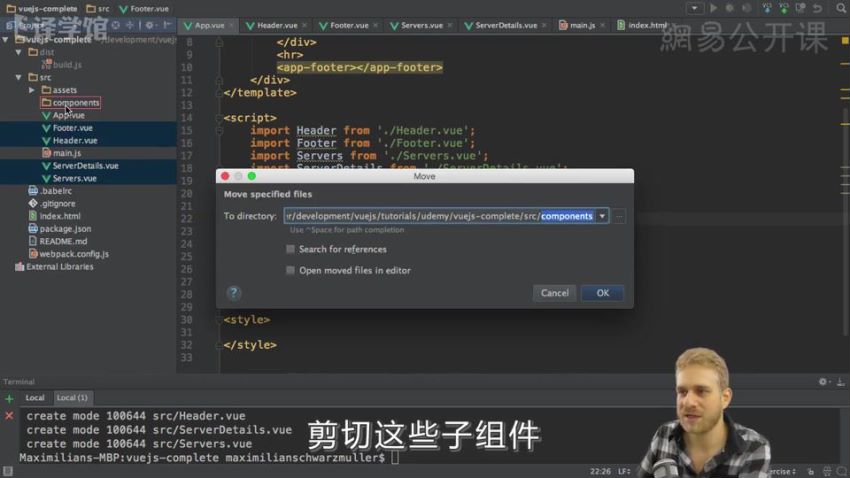Click the help question mark in Move dialog
Image resolution: width=850 pixels, height=478 pixels.
(234, 293)
